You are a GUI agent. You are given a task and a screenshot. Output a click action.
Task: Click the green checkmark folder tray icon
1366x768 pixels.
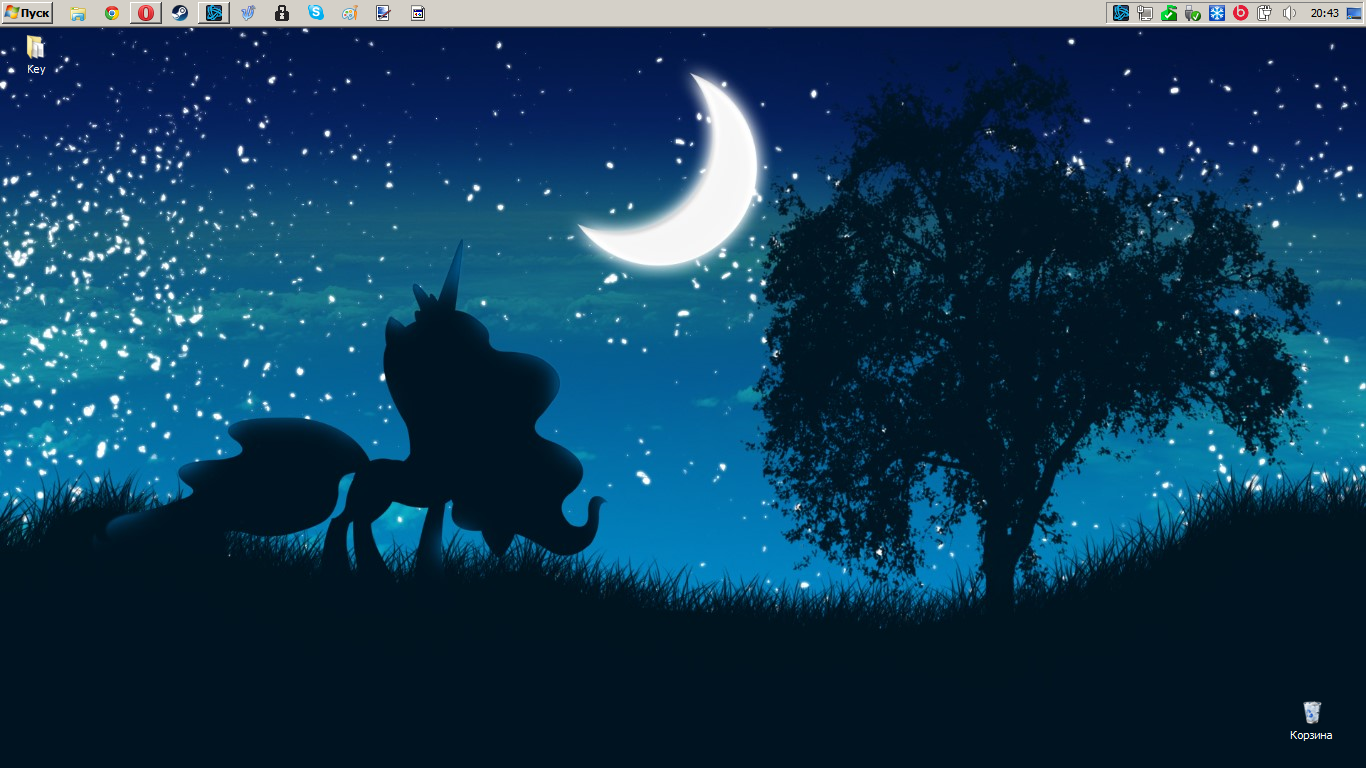point(1169,13)
